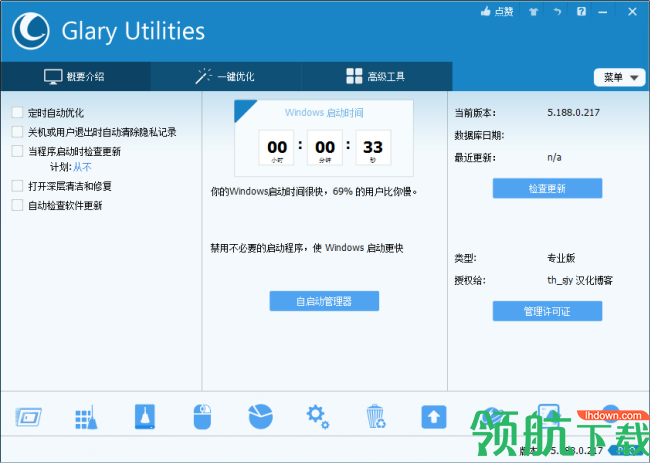Launch the registry cleaner grid-and-broom icon
Screen dimensions: 650x463
point(86,417)
